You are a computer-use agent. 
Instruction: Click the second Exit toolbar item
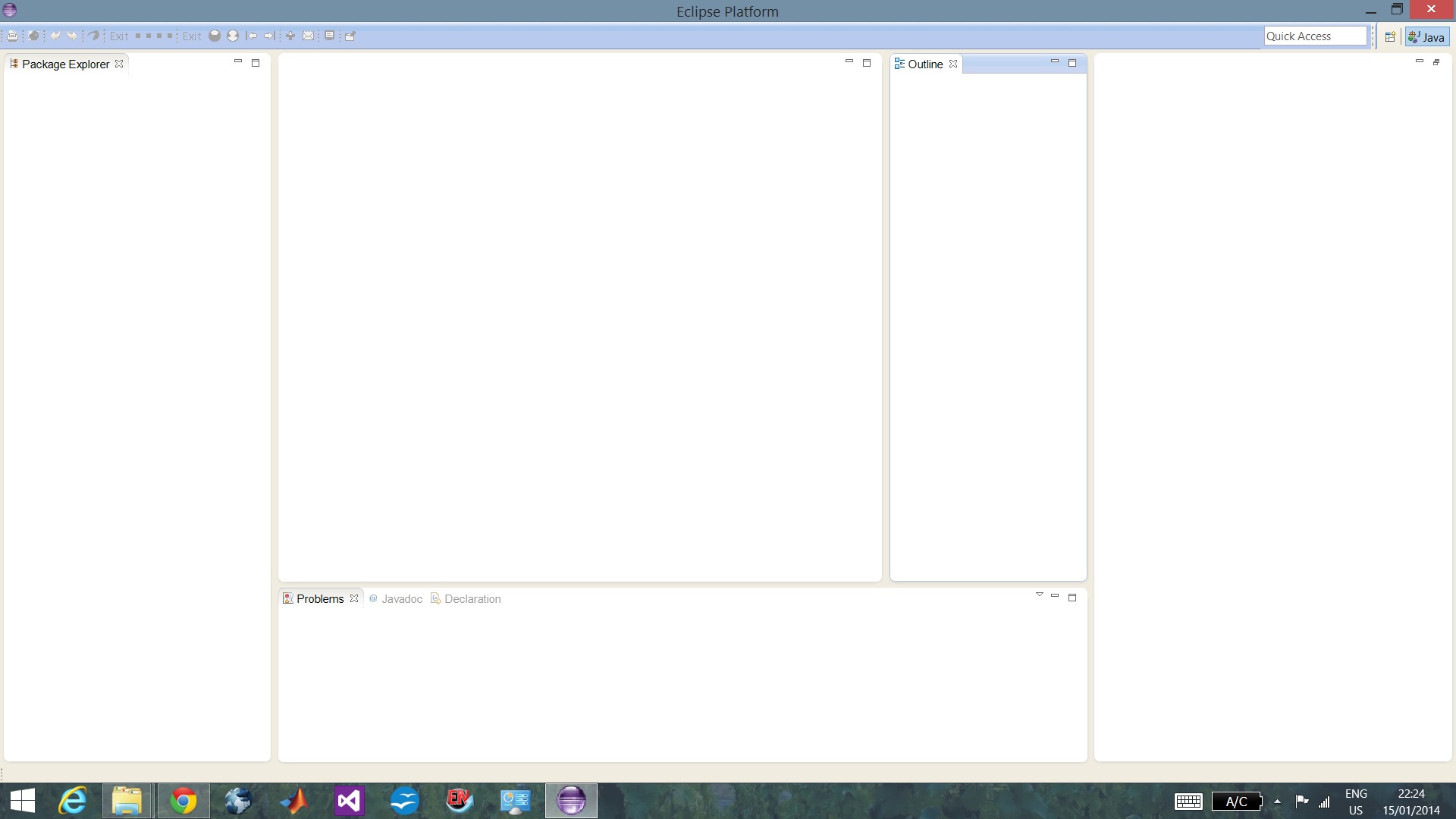(x=192, y=36)
